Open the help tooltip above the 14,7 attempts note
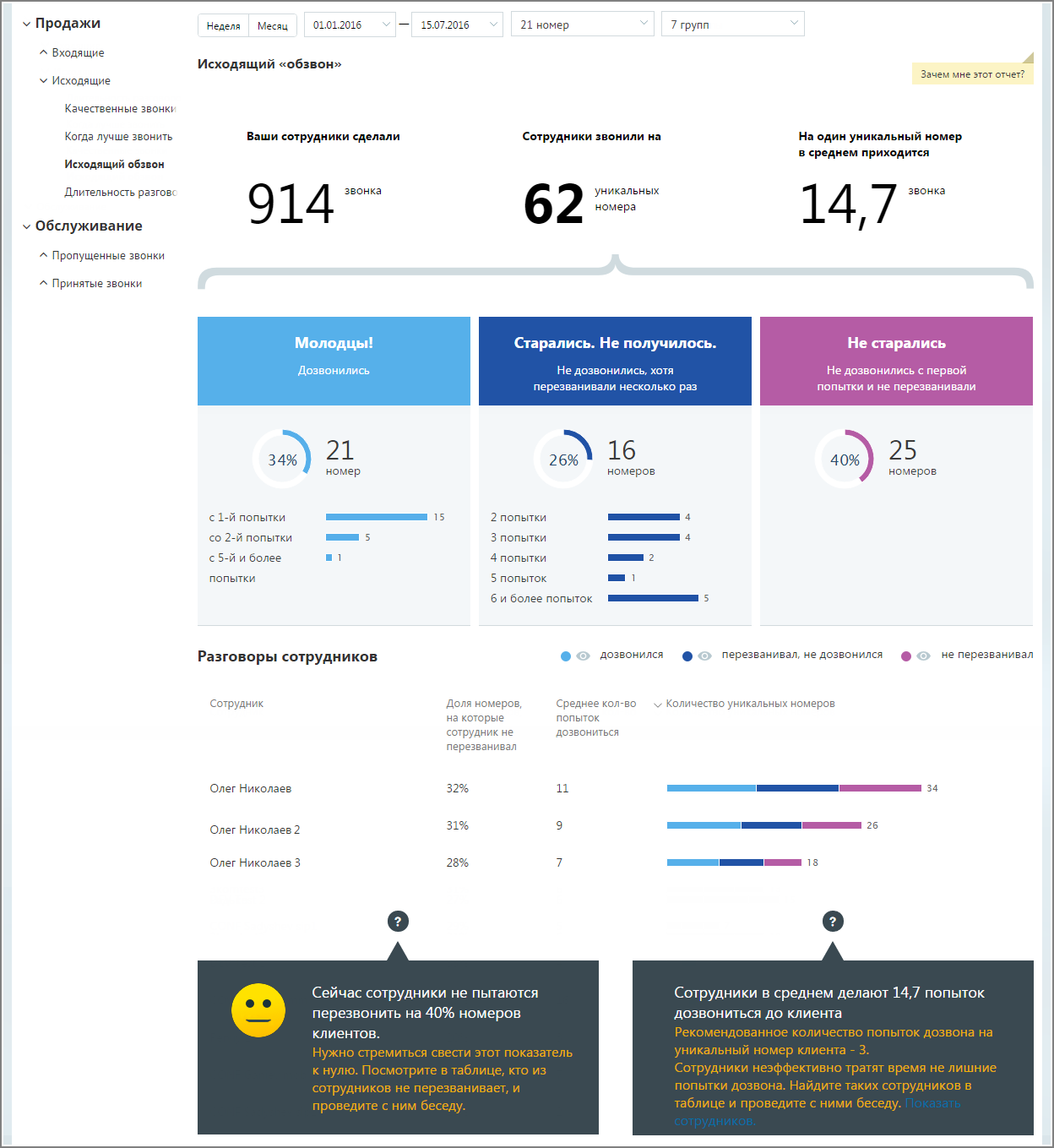 click(833, 922)
